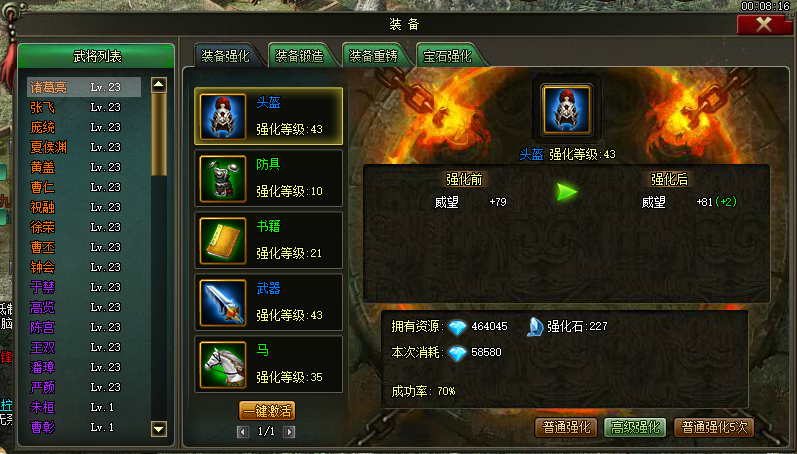Select the weapon (武器) sword icon
Image resolution: width=797 pixels, height=454 pixels.
pos(223,302)
